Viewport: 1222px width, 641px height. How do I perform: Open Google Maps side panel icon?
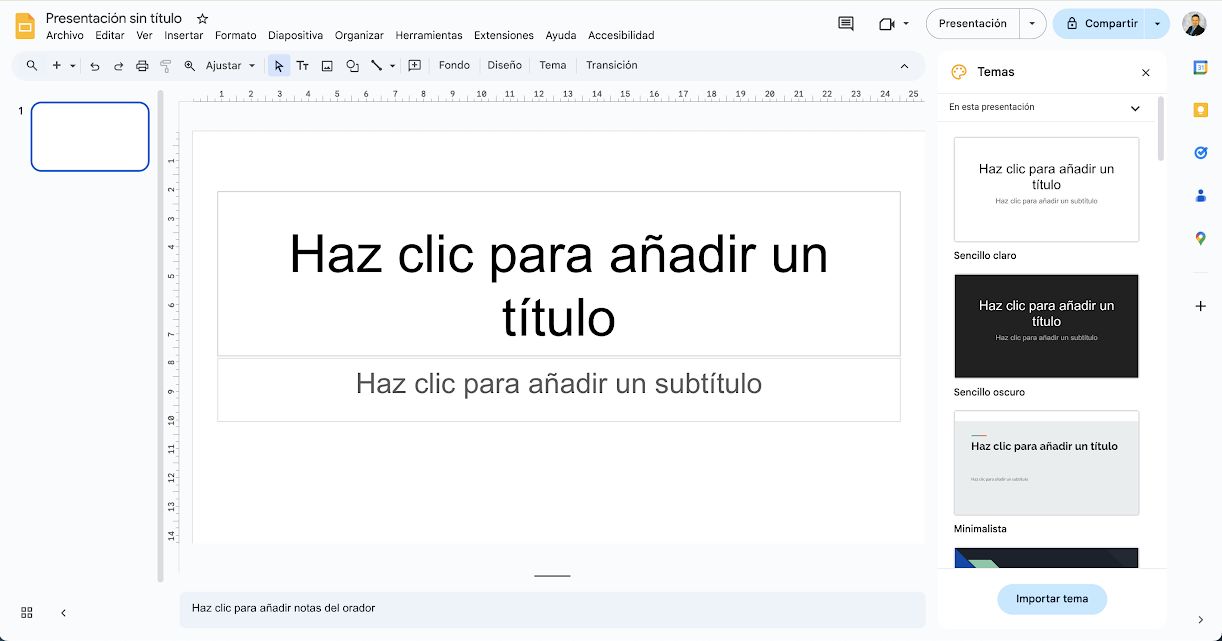point(1201,238)
